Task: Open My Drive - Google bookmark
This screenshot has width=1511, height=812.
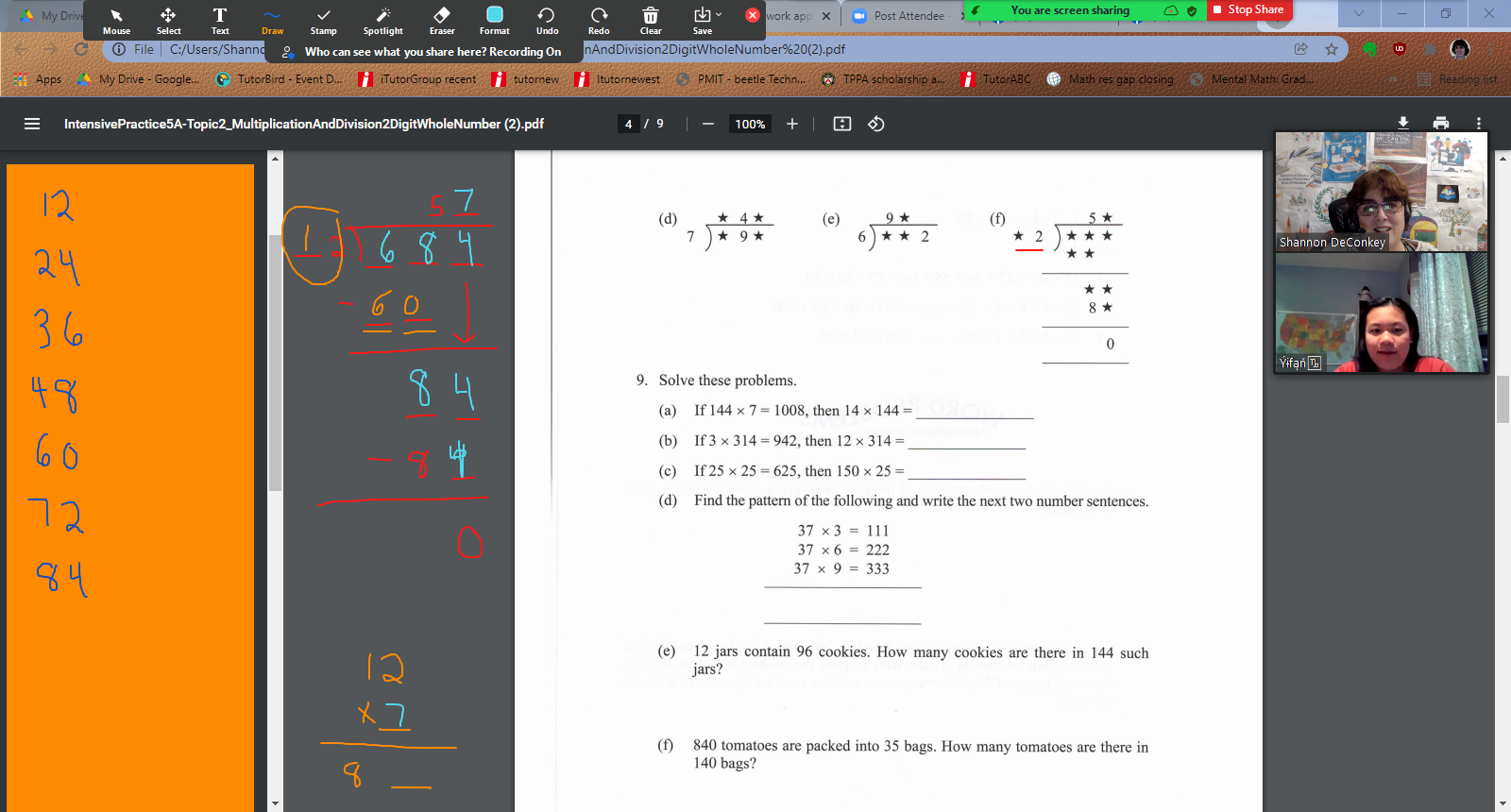Action: point(138,79)
